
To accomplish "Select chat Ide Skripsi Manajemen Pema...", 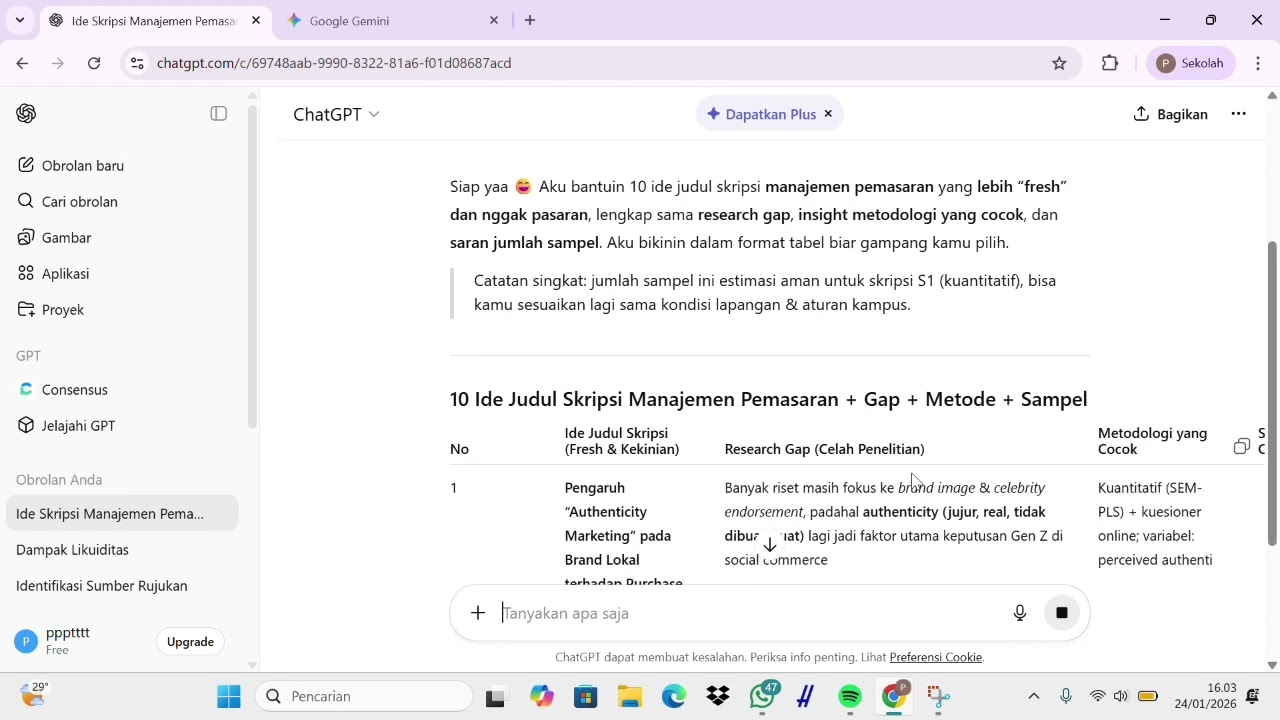I will (x=121, y=514).
